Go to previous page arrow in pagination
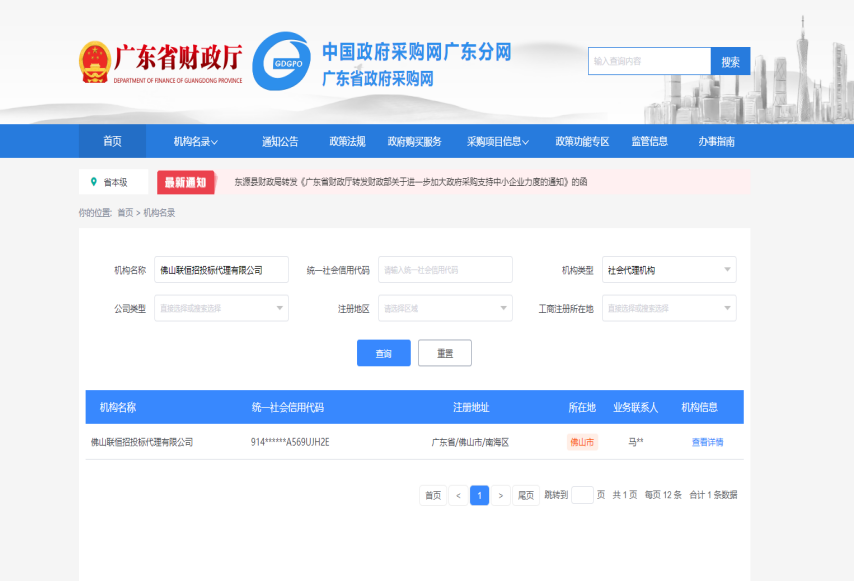 click(458, 495)
